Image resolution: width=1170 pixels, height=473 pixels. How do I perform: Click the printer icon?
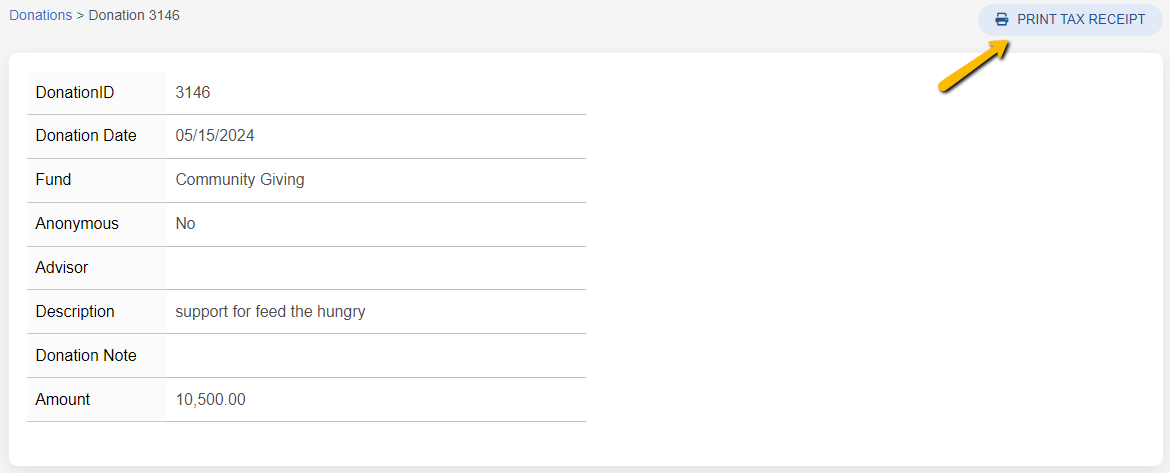1001,20
